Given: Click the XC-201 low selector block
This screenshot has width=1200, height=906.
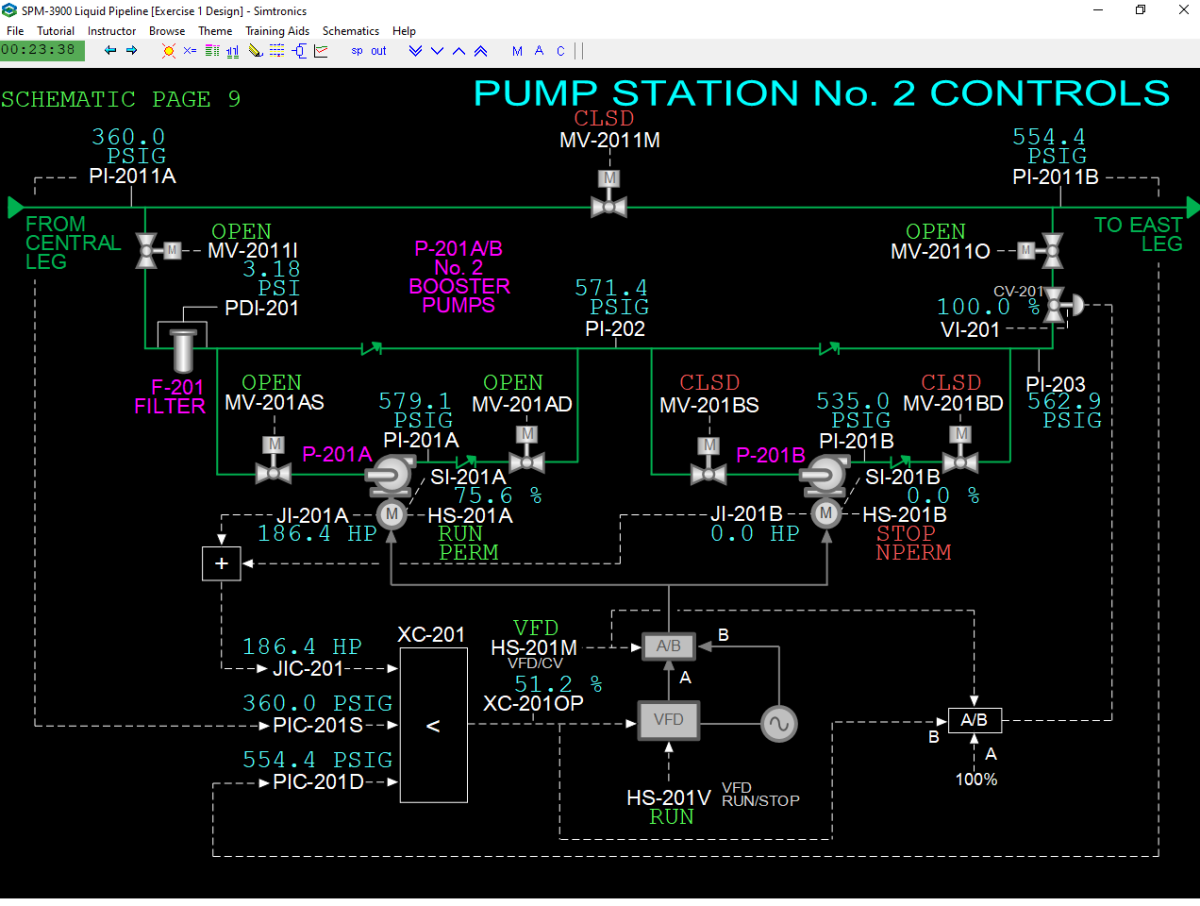Looking at the screenshot, I should (x=434, y=725).
